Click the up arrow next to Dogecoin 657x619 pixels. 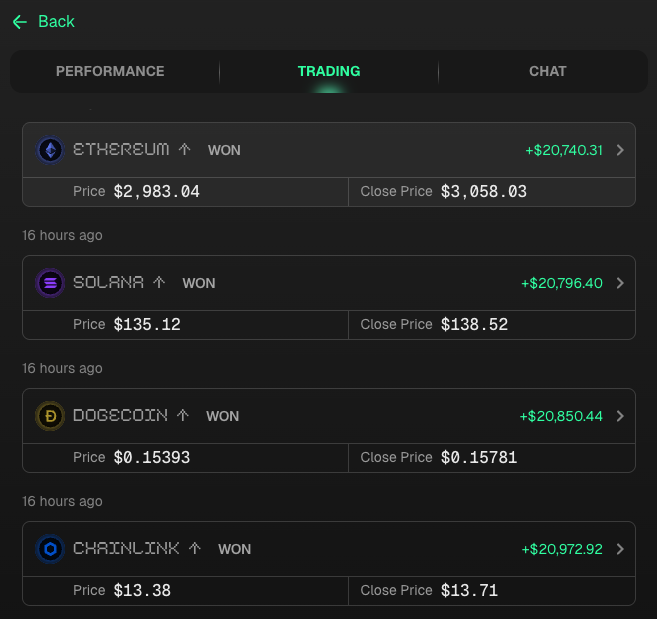[x=183, y=415]
